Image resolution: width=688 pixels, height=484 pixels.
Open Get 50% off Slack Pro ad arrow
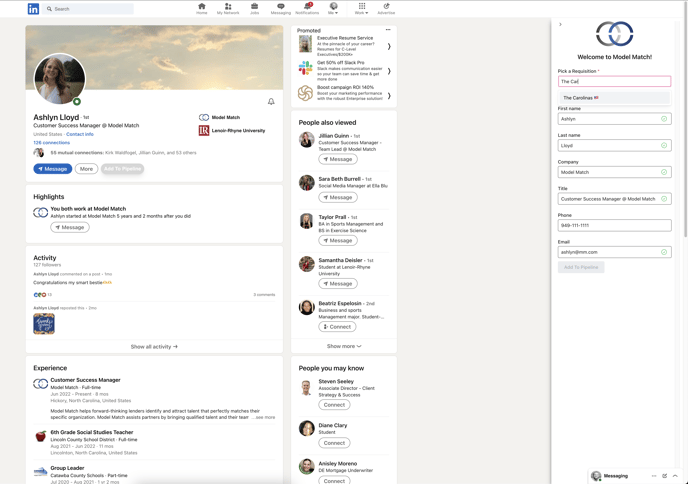389,71
